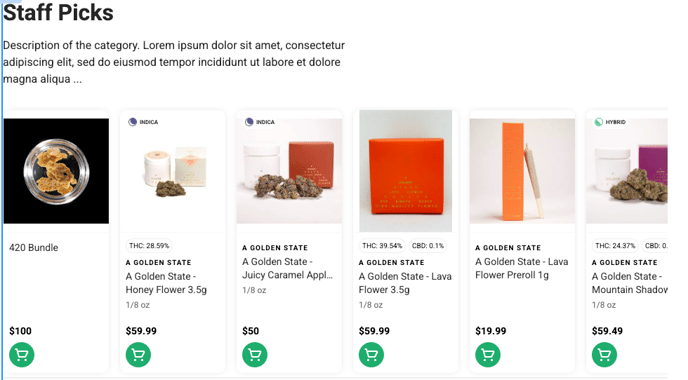
Task: Open the orange Lava Flower box image
Action: [x=405, y=171]
